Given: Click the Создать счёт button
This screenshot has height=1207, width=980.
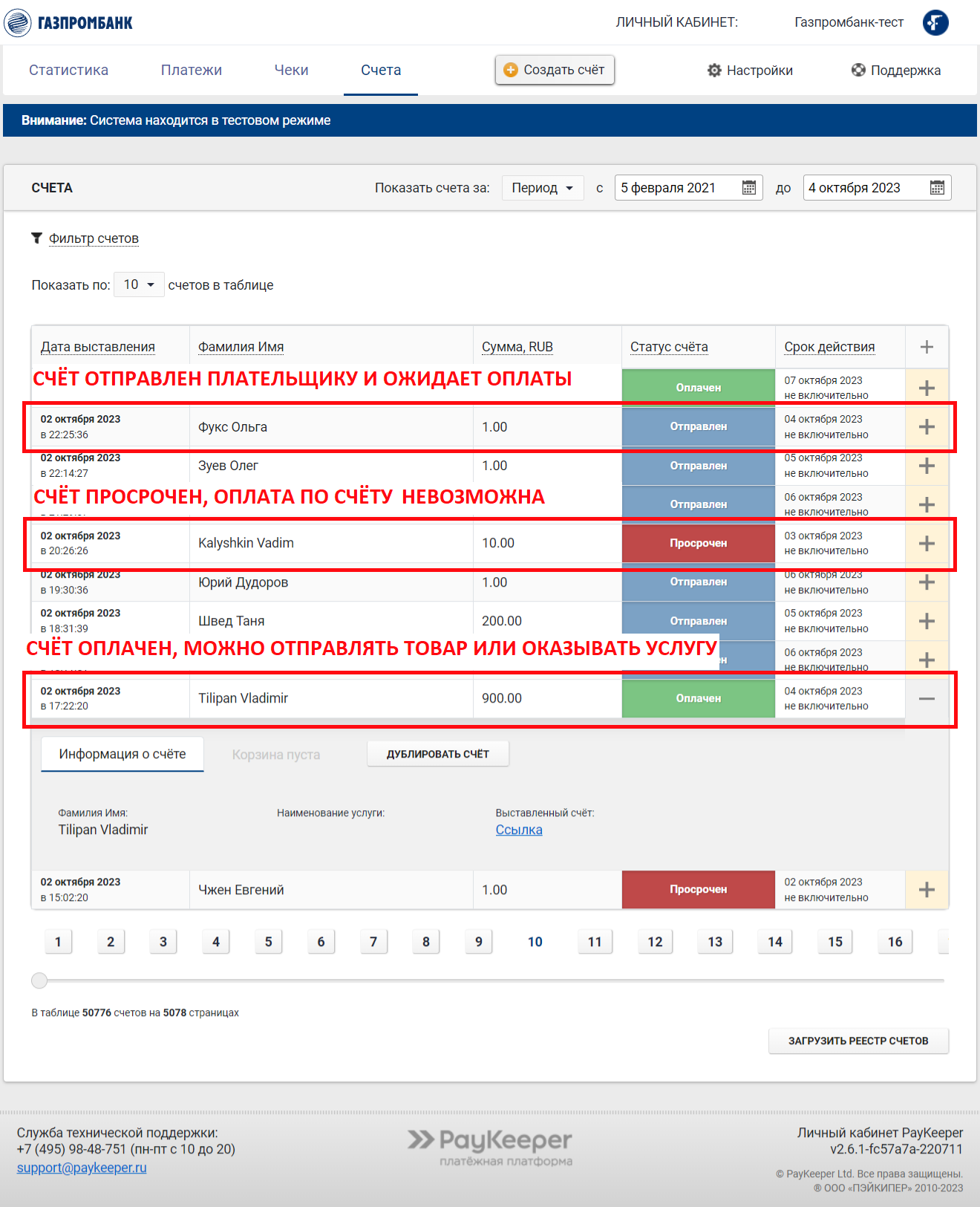Looking at the screenshot, I should click(555, 70).
